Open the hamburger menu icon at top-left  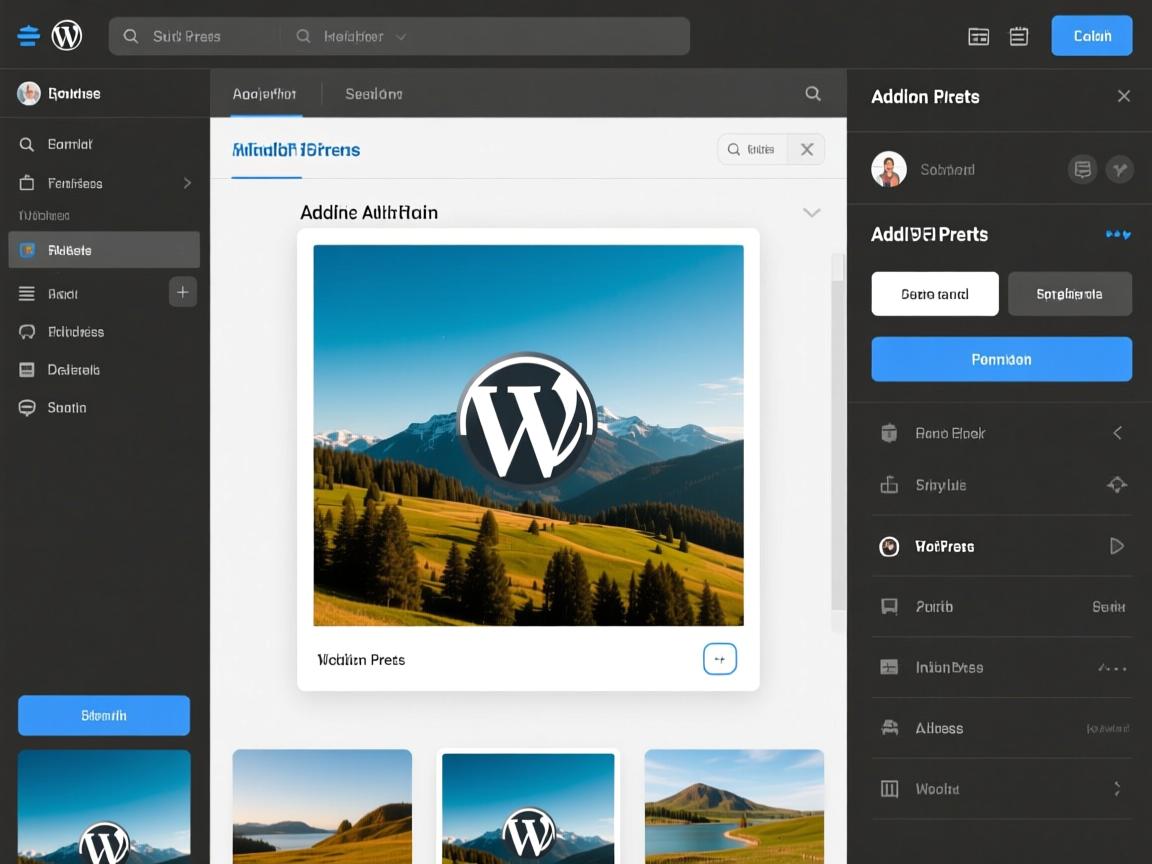pyautogui.click(x=29, y=36)
